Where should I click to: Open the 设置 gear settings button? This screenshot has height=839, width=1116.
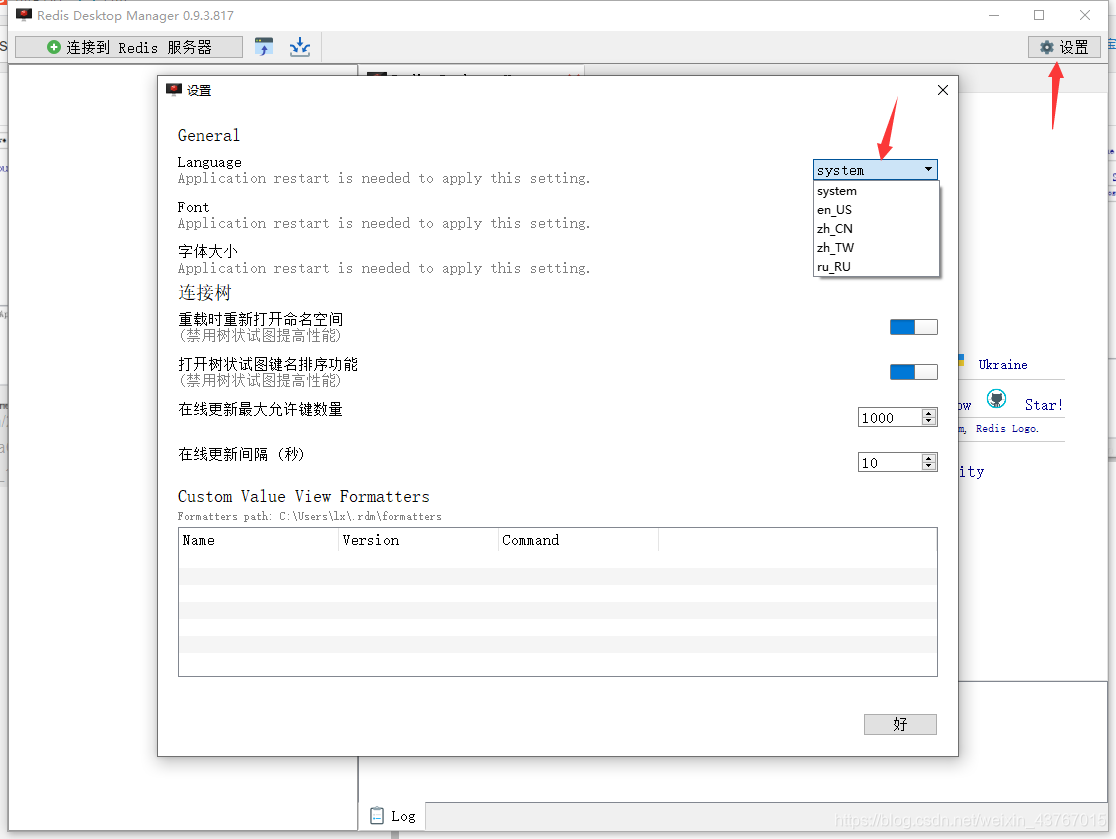1064,47
